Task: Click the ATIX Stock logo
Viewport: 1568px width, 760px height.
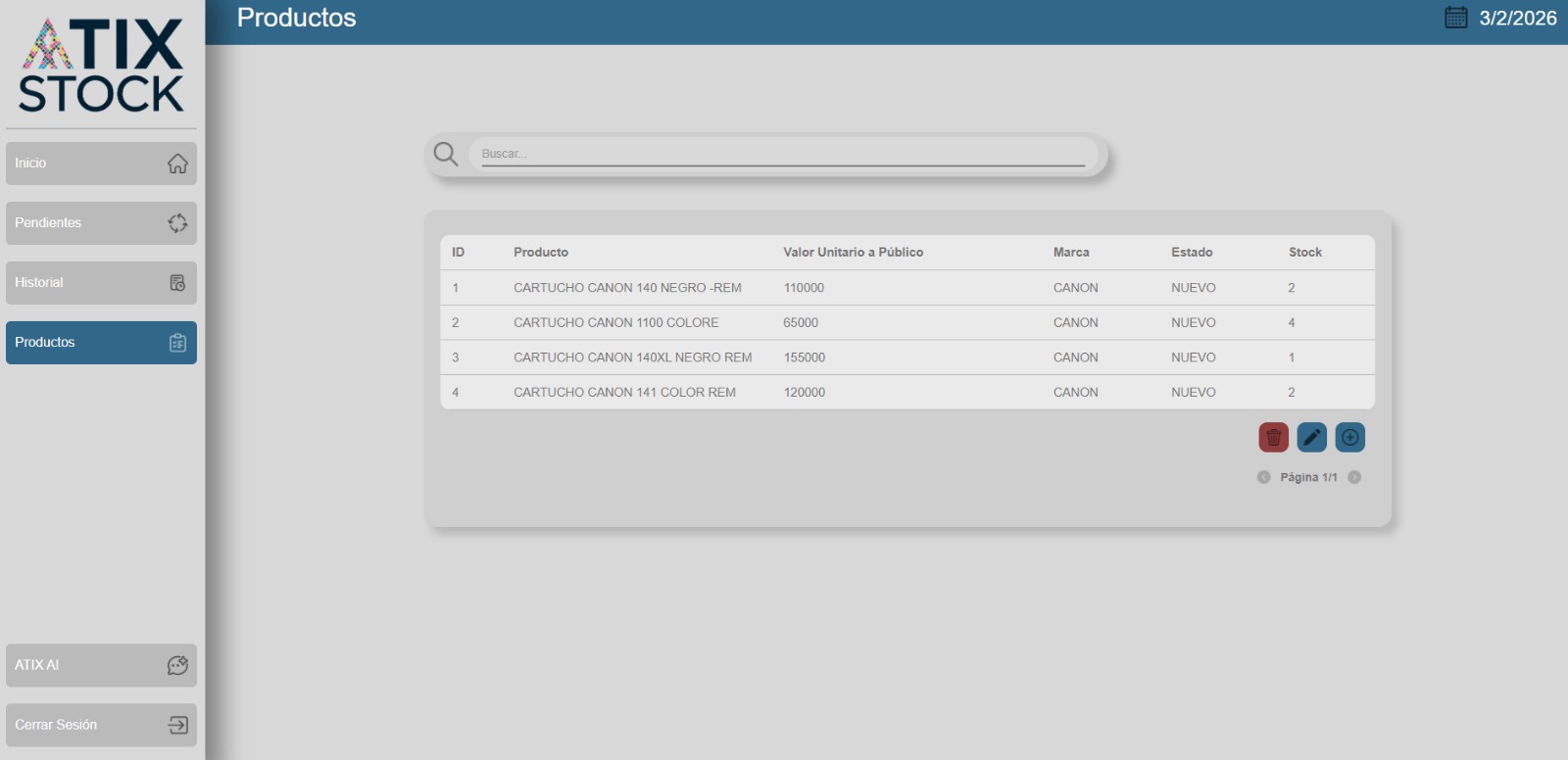Action: point(101,65)
